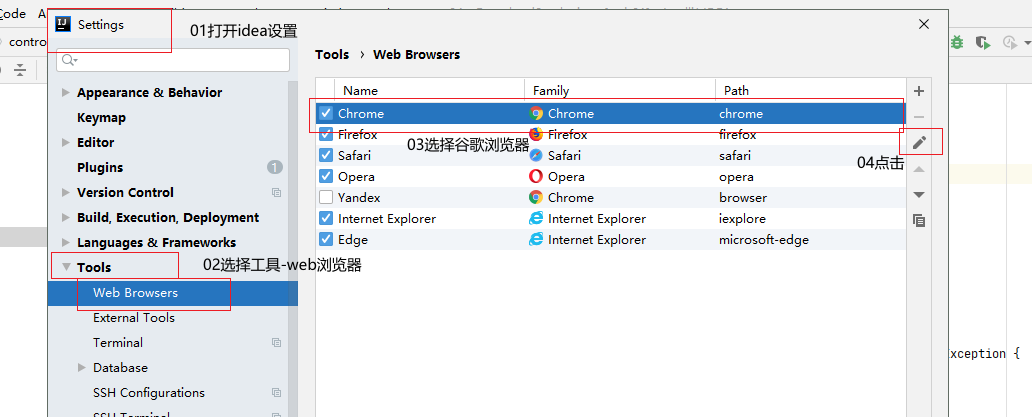Select the Yandex name cell
This screenshot has width=1032, height=417.
pyautogui.click(x=359, y=197)
